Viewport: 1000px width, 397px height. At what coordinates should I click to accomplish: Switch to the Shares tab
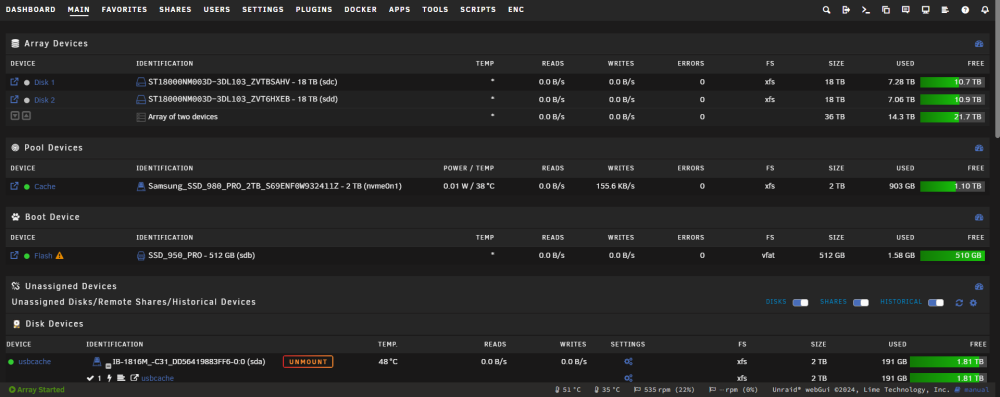(175, 10)
